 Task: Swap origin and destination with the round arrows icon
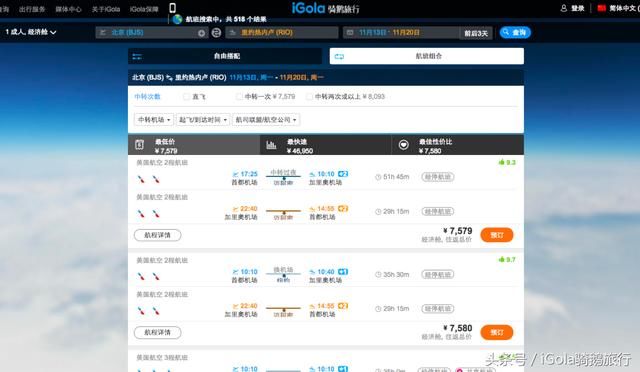tap(216, 33)
